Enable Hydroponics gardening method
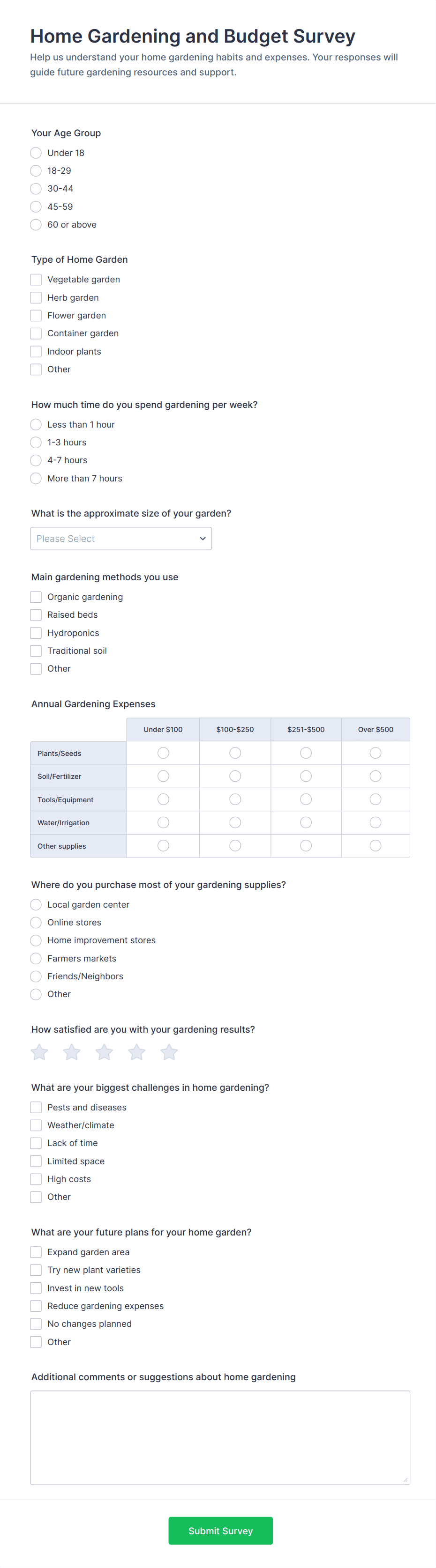 pyautogui.click(x=36, y=633)
